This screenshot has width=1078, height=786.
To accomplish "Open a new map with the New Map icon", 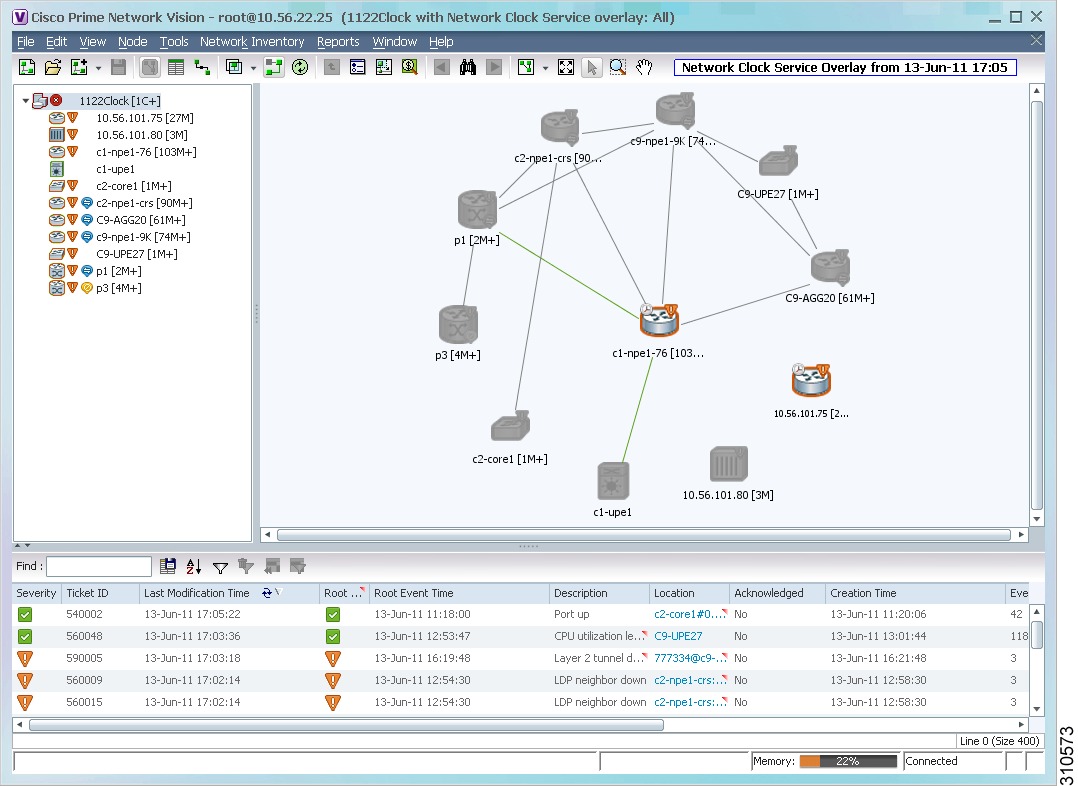I will (27, 67).
